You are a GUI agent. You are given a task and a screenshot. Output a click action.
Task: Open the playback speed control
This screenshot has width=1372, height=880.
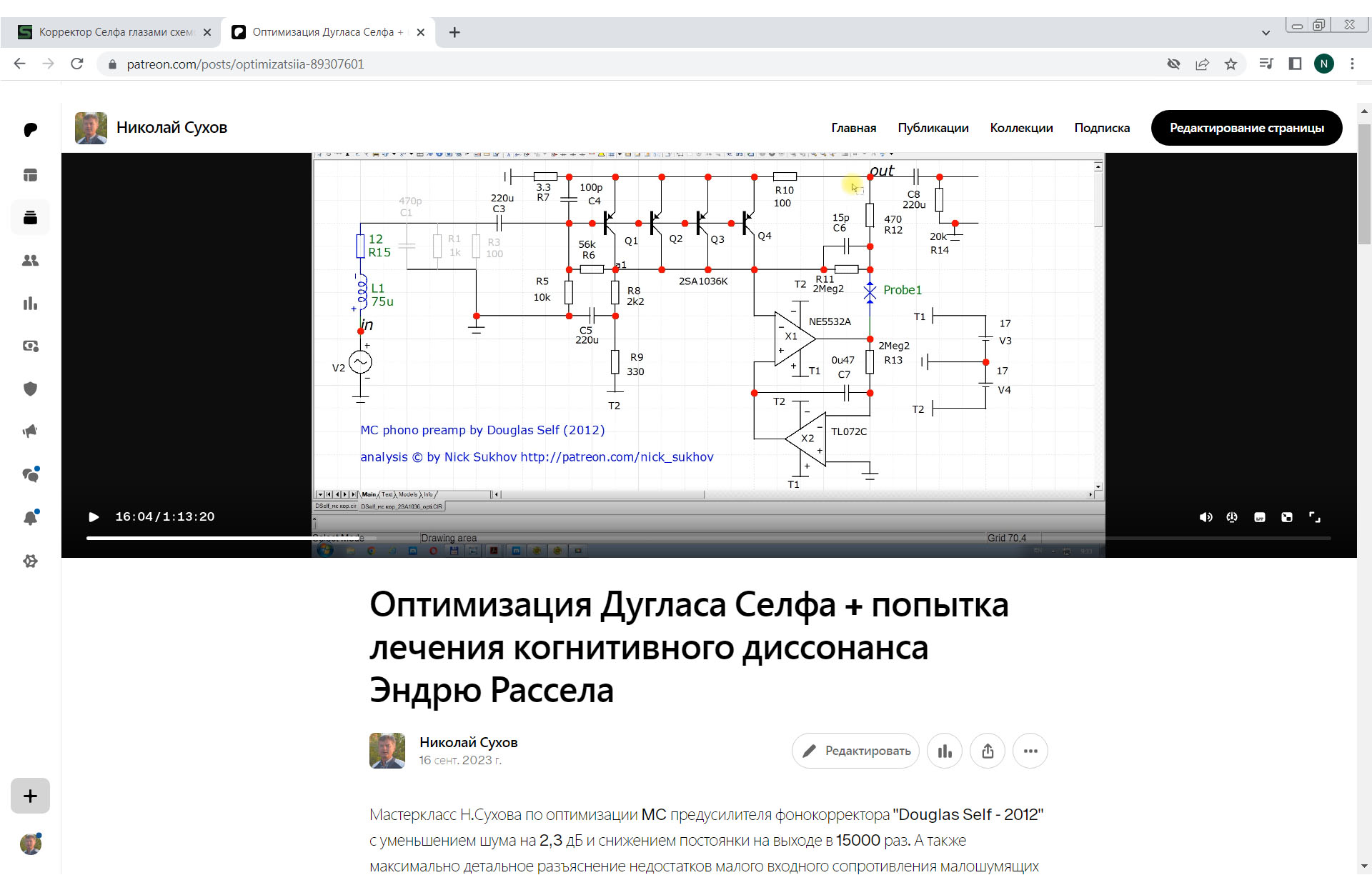tap(1232, 516)
